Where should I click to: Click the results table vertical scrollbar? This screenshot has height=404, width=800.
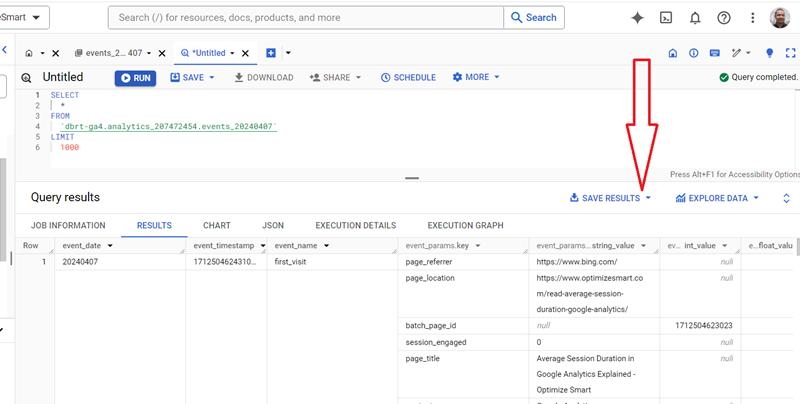pos(797,246)
